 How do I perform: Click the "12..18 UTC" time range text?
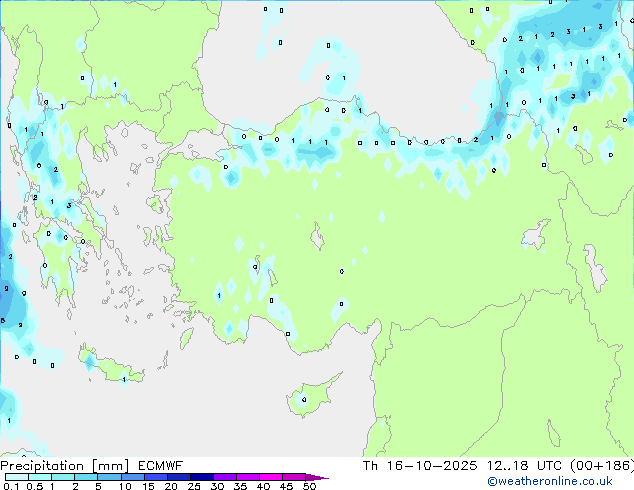(524, 466)
